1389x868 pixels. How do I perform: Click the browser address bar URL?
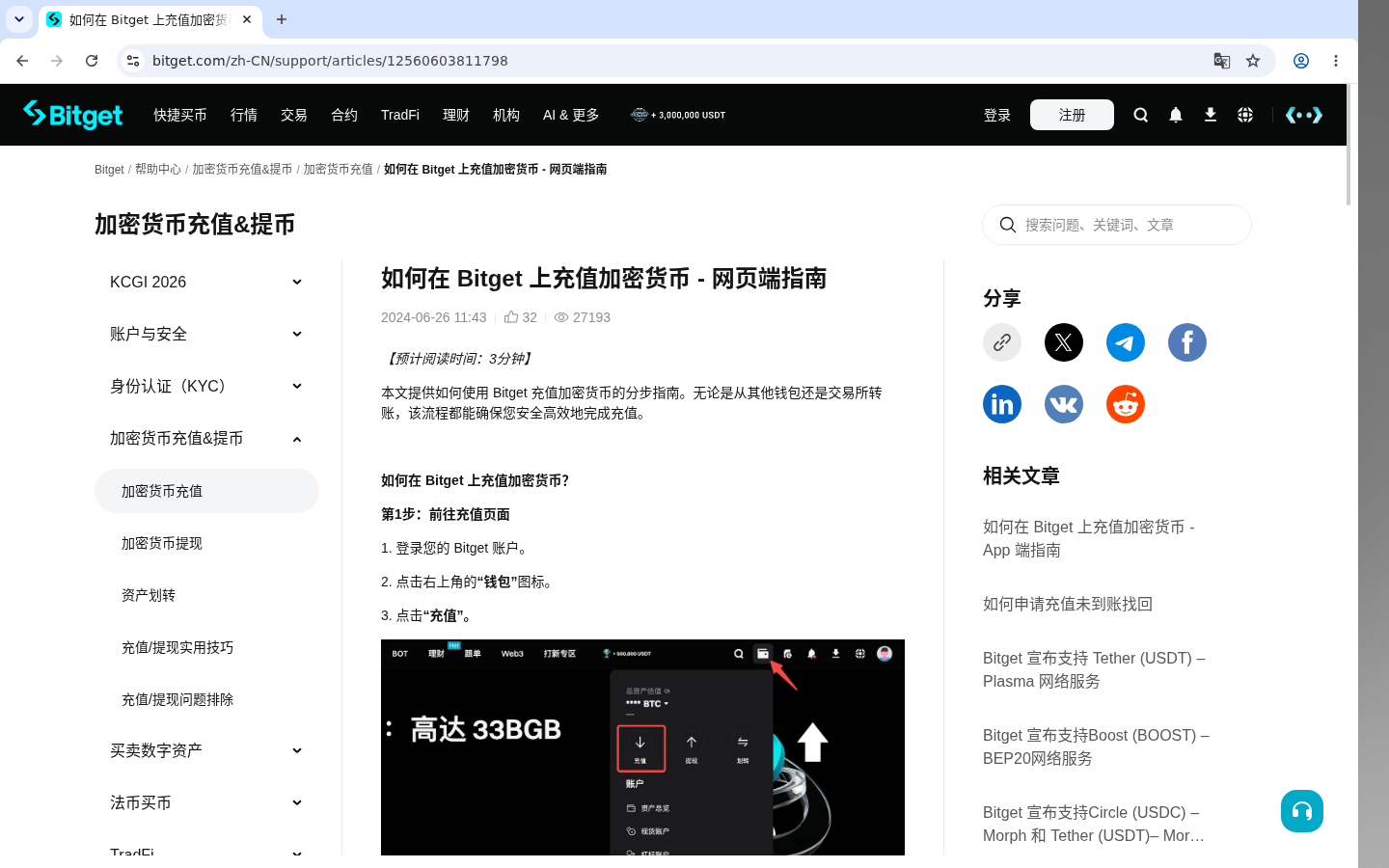pyautogui.click(x=330, y=61)
